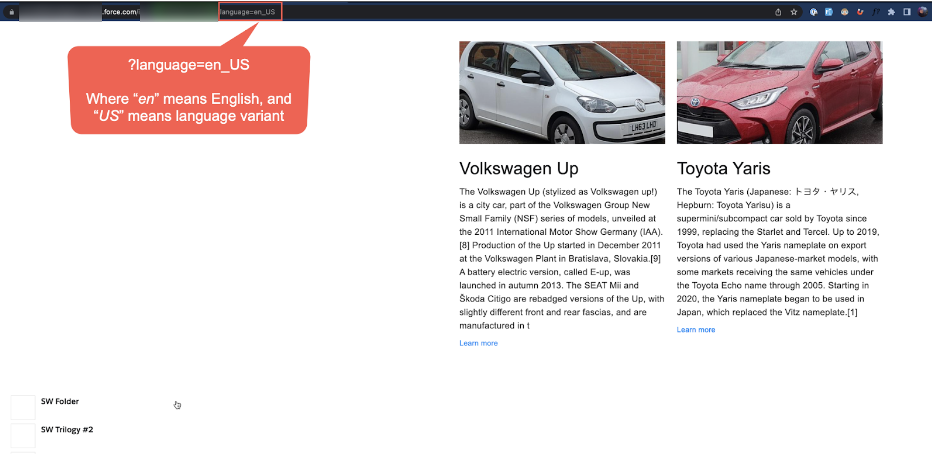
Task: Open the f? script extension icon
Action: [x=876, y=12]
